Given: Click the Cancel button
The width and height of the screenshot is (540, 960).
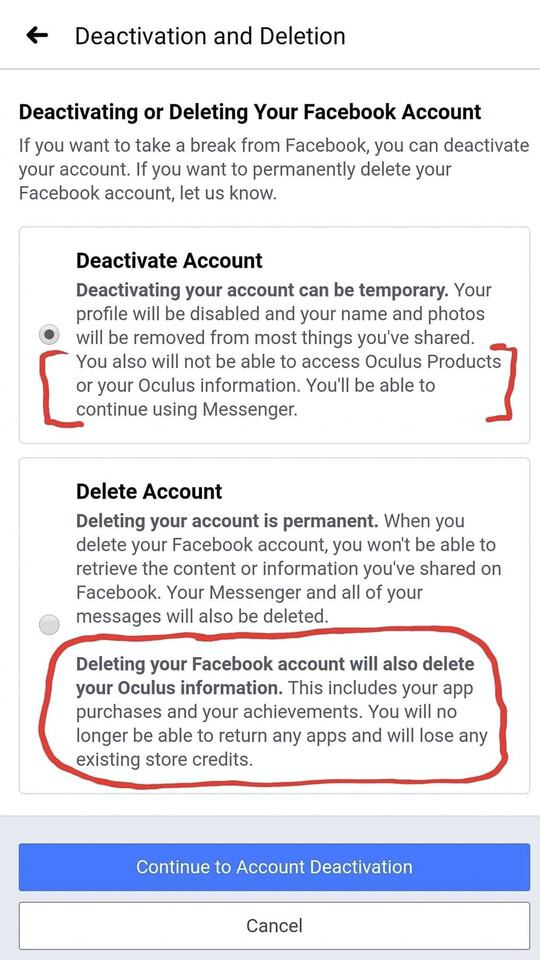Looking at the screenshot, I should (x=274, y=925).
